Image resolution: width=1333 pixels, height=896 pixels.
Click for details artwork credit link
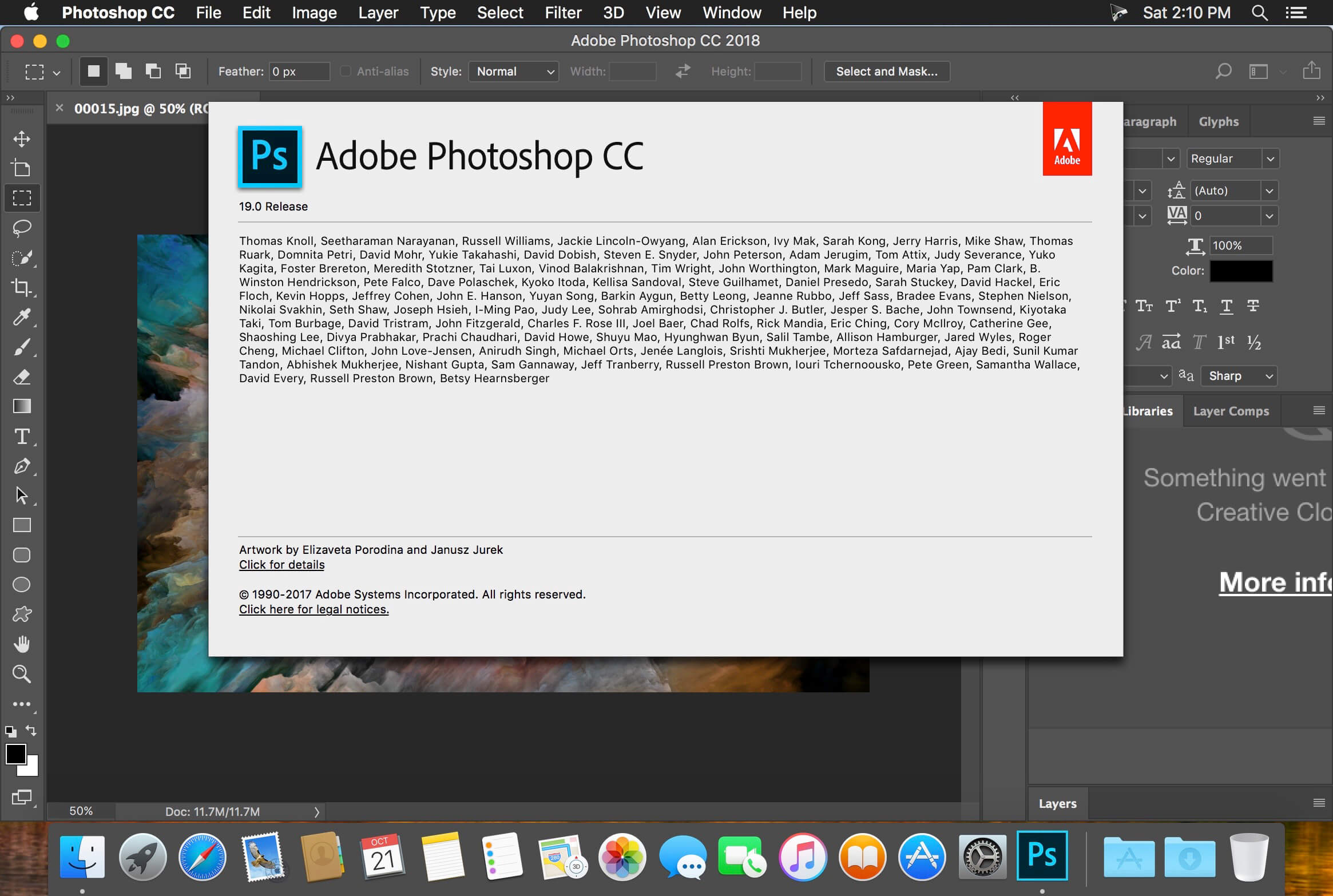click(x=281, y=565)
